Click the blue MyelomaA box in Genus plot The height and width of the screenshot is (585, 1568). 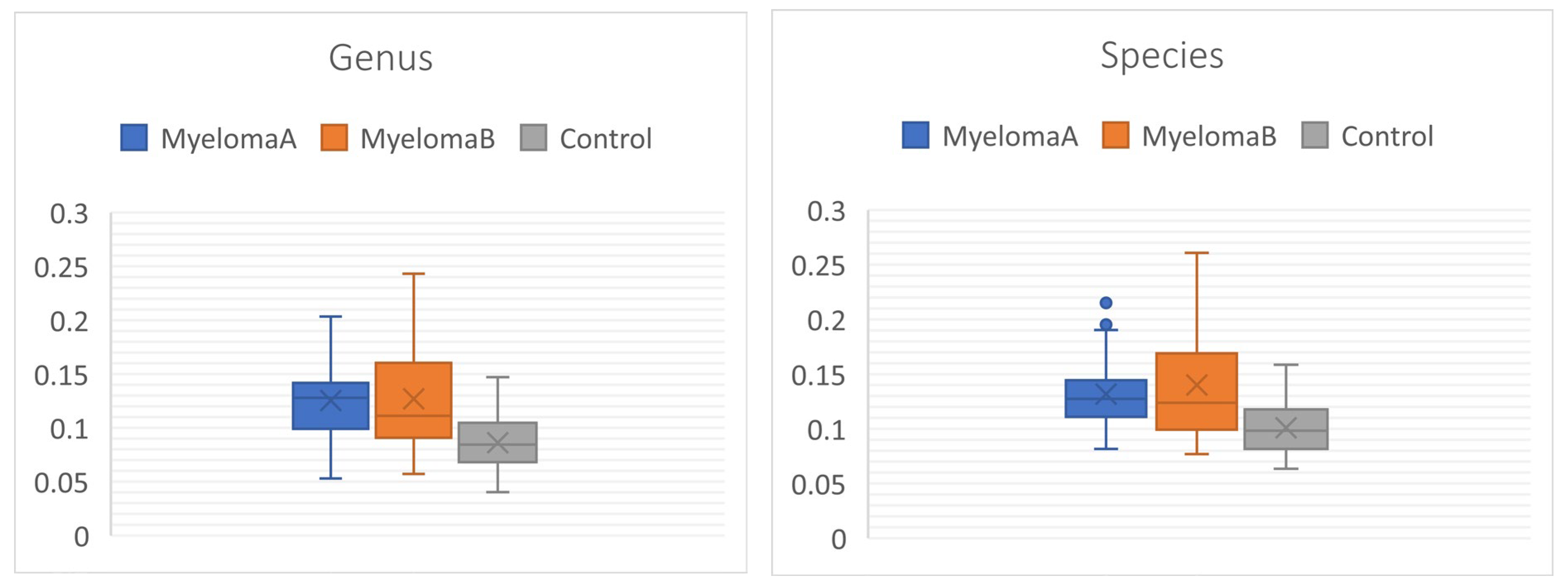pos(330,414)
